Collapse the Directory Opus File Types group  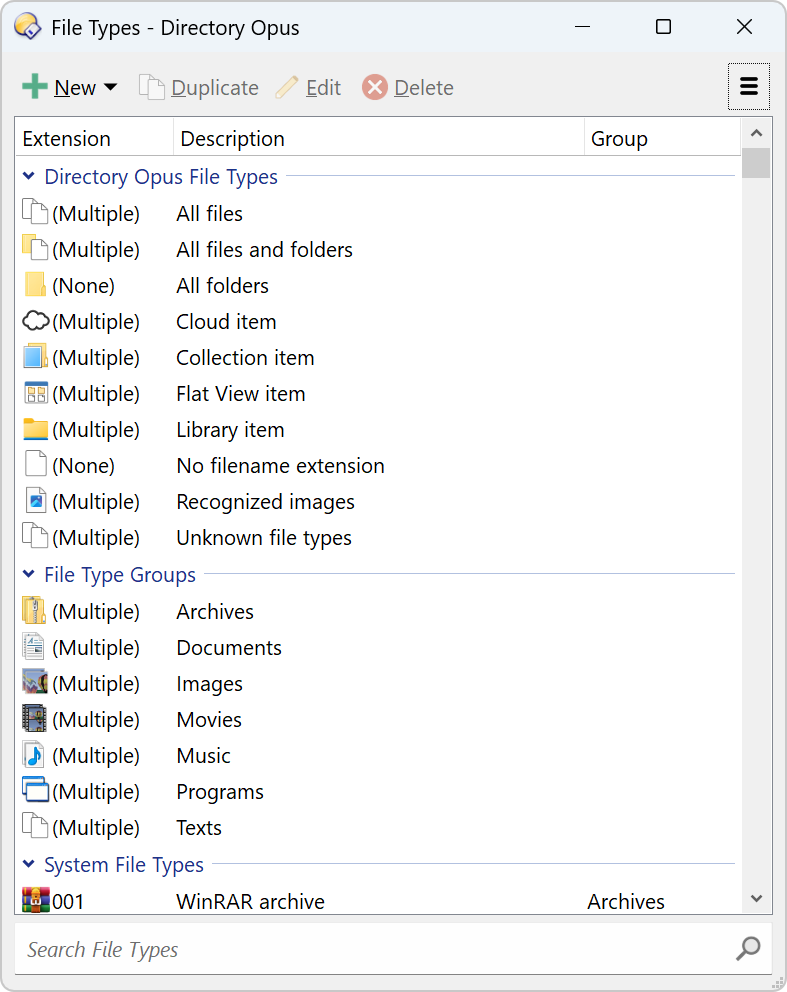tap(29, 178)
